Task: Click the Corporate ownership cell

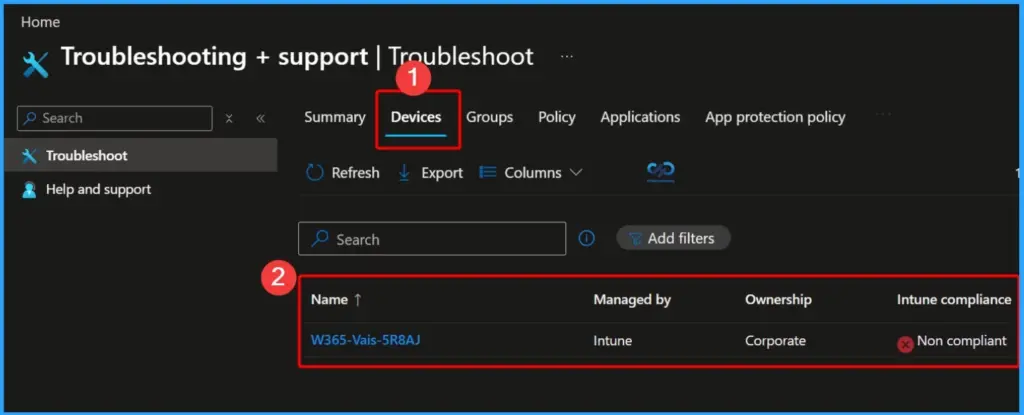Action: pos(775,340)
